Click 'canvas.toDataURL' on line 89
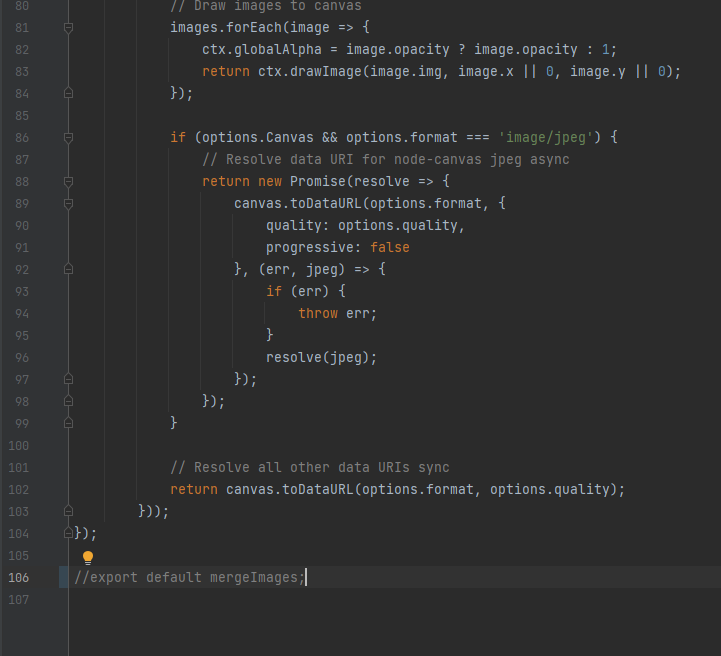721x656 pixels. coord(298,204)
